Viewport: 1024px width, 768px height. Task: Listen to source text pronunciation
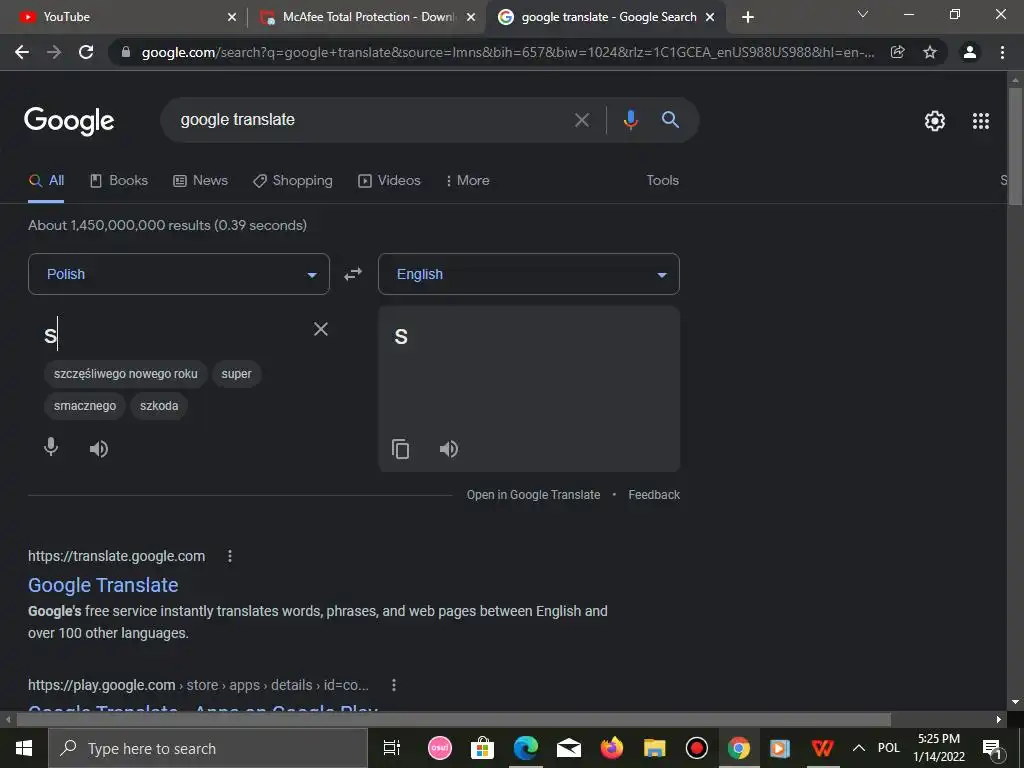[99, 449]
